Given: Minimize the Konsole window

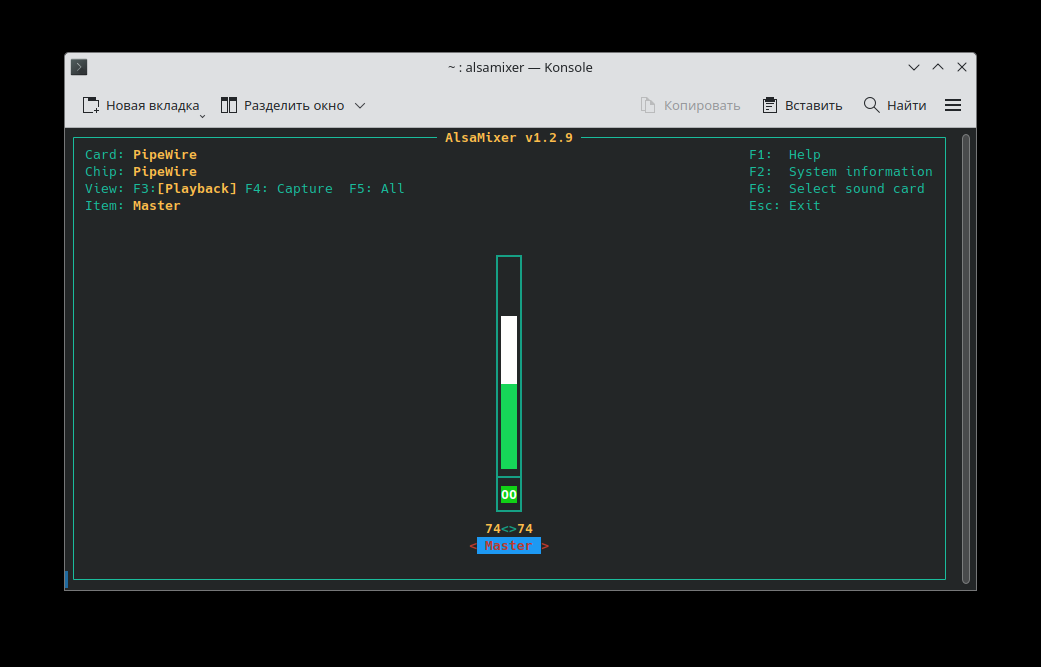Looking at the screenshot, I should coord(914,67).
